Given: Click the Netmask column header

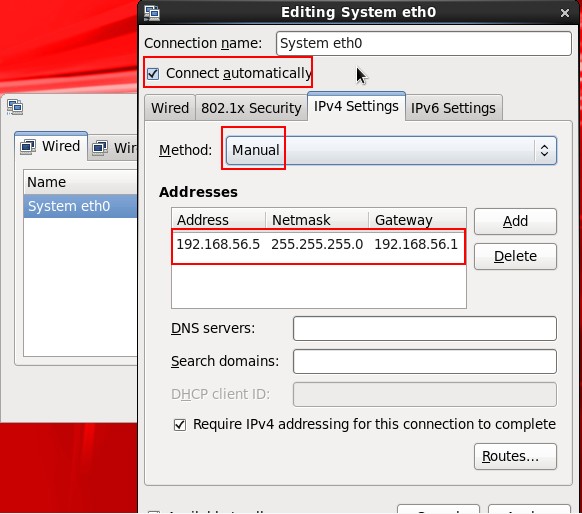Looking at the screenshot, I should tap(317, 220).
